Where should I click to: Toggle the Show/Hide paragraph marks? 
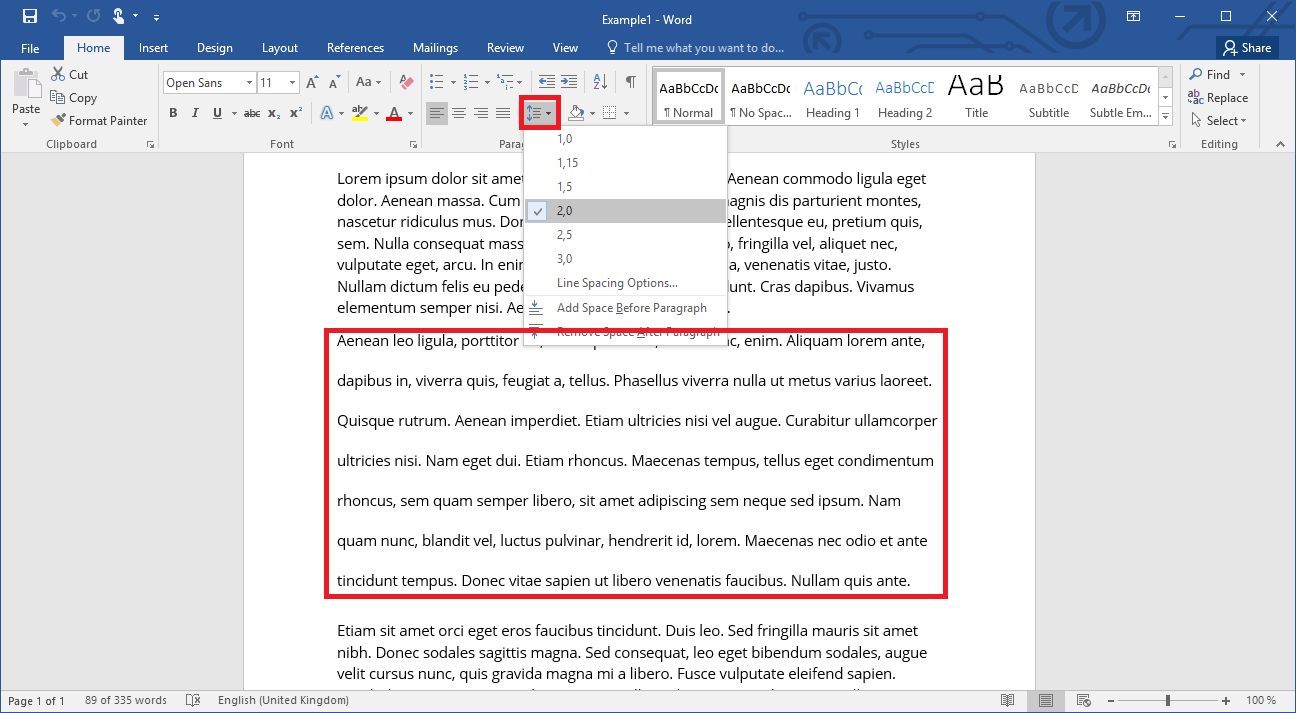[631, 82]
